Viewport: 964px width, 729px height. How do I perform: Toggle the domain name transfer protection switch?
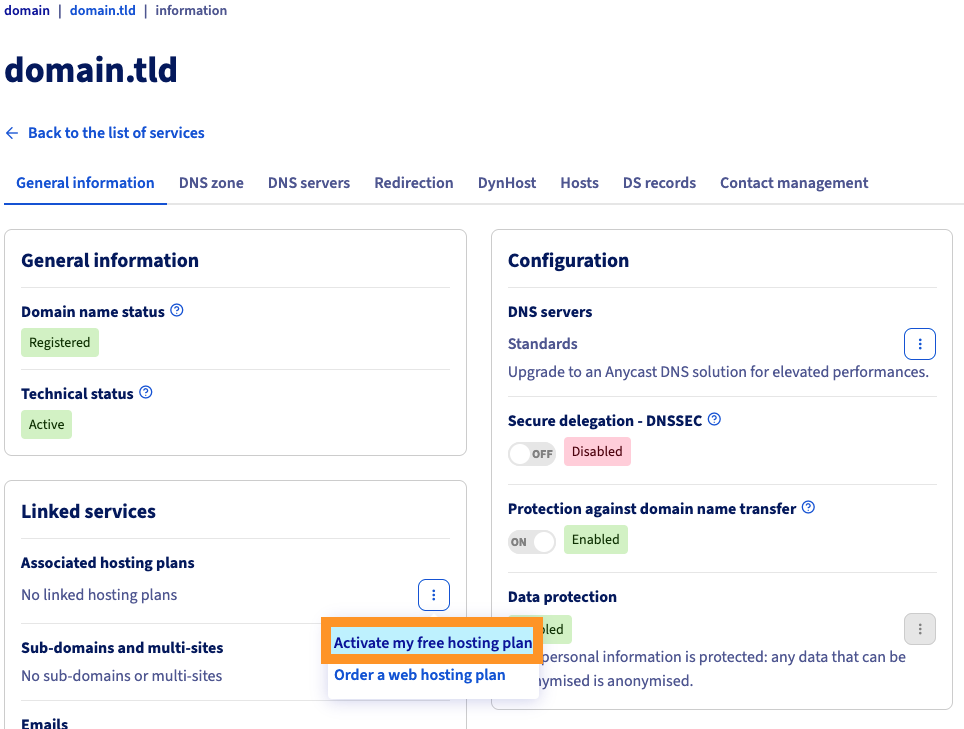[532, 541]
